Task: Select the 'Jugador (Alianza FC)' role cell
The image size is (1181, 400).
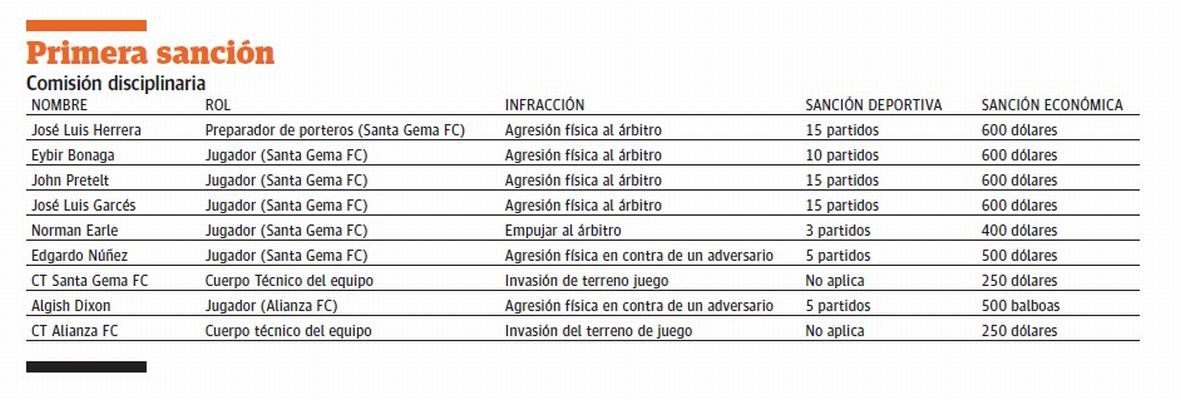Action: [x=271, y=306]
